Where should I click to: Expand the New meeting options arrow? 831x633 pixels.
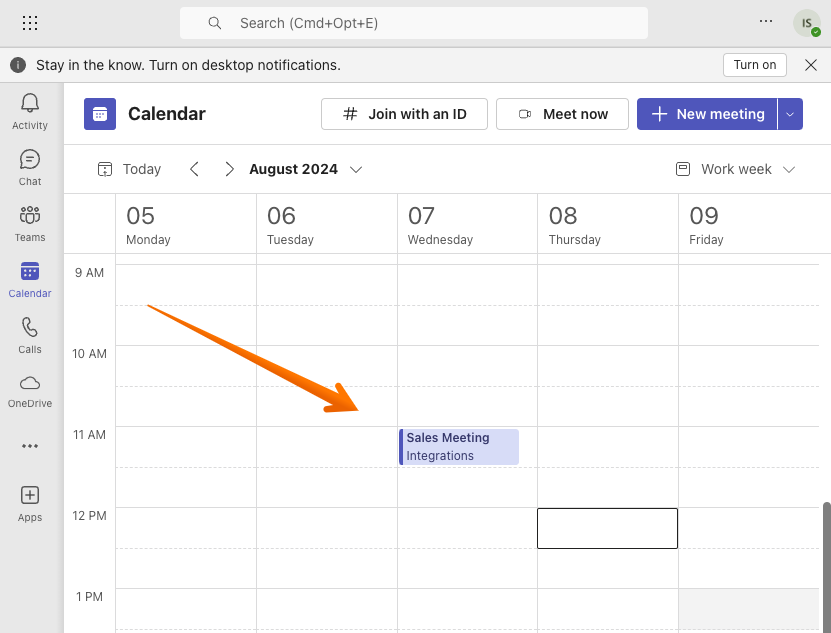click(x=790, y=114)
